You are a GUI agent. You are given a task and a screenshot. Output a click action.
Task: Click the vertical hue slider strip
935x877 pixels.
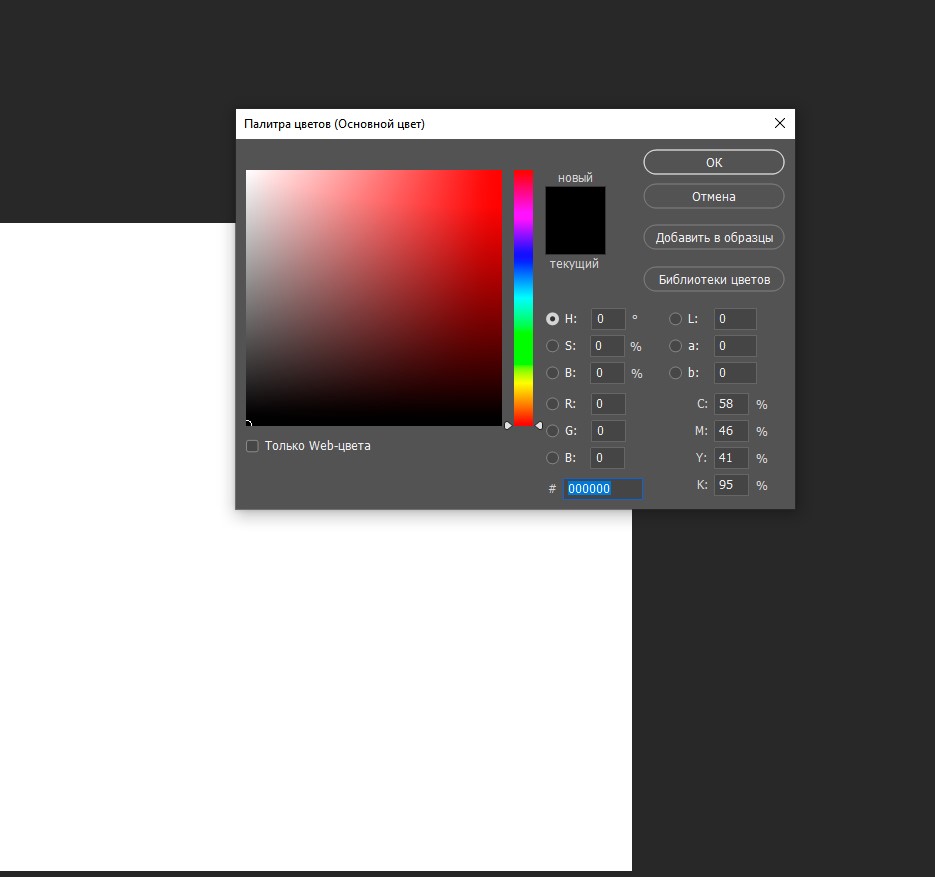(x=523, y=300)
